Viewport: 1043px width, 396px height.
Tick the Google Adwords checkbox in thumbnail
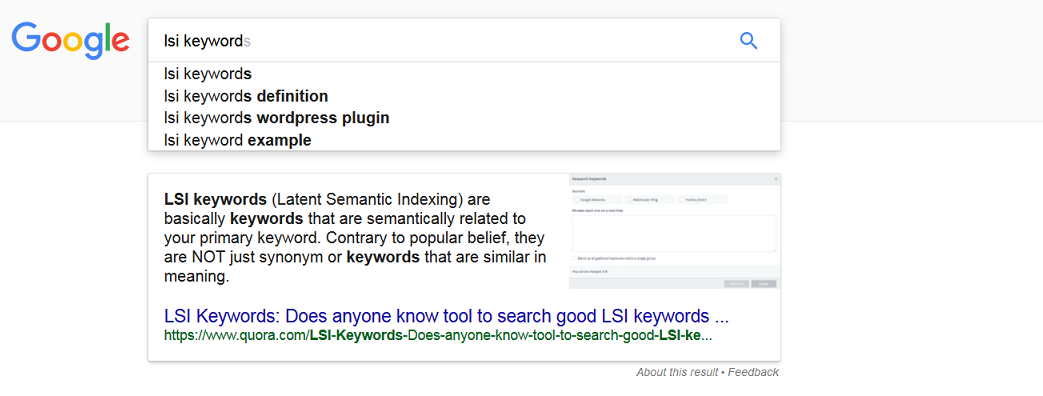click(577, 200)
